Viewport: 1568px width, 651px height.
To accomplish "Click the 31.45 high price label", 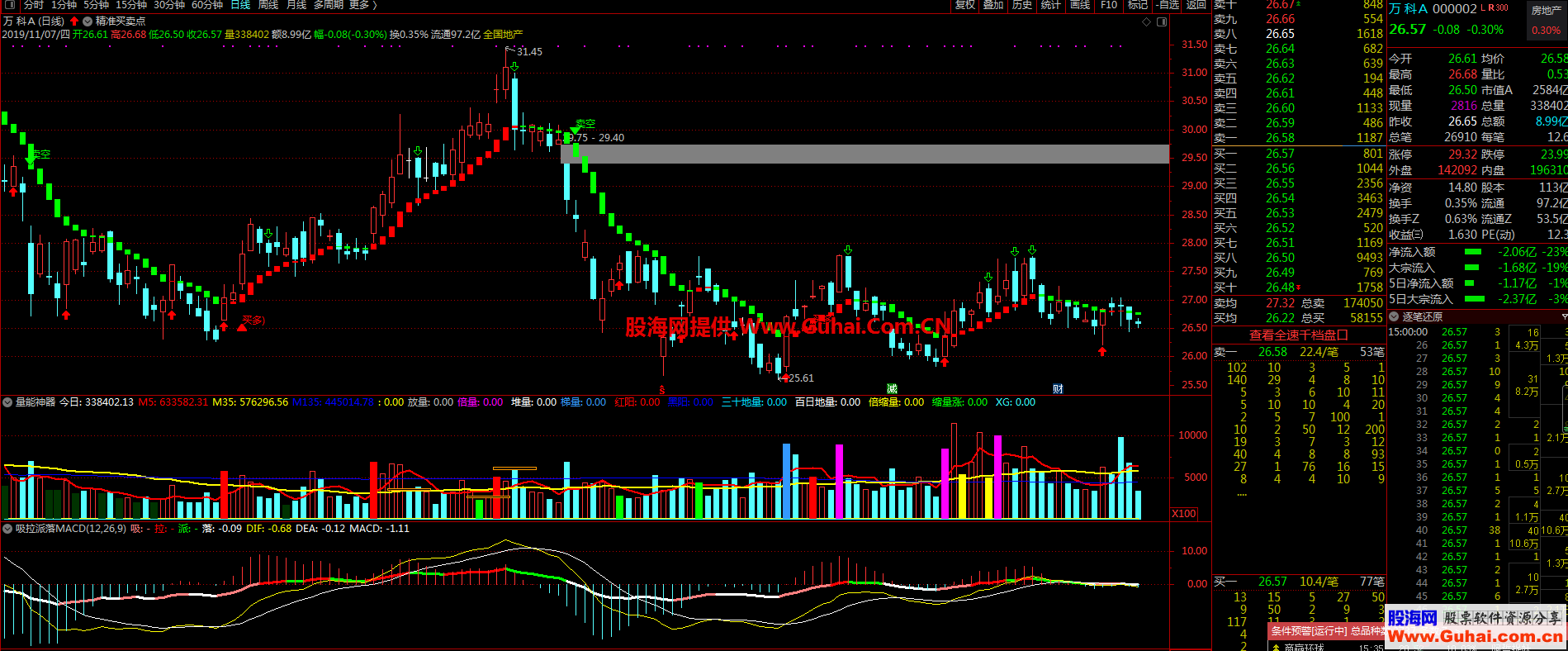I will click(x=529, y=52).
